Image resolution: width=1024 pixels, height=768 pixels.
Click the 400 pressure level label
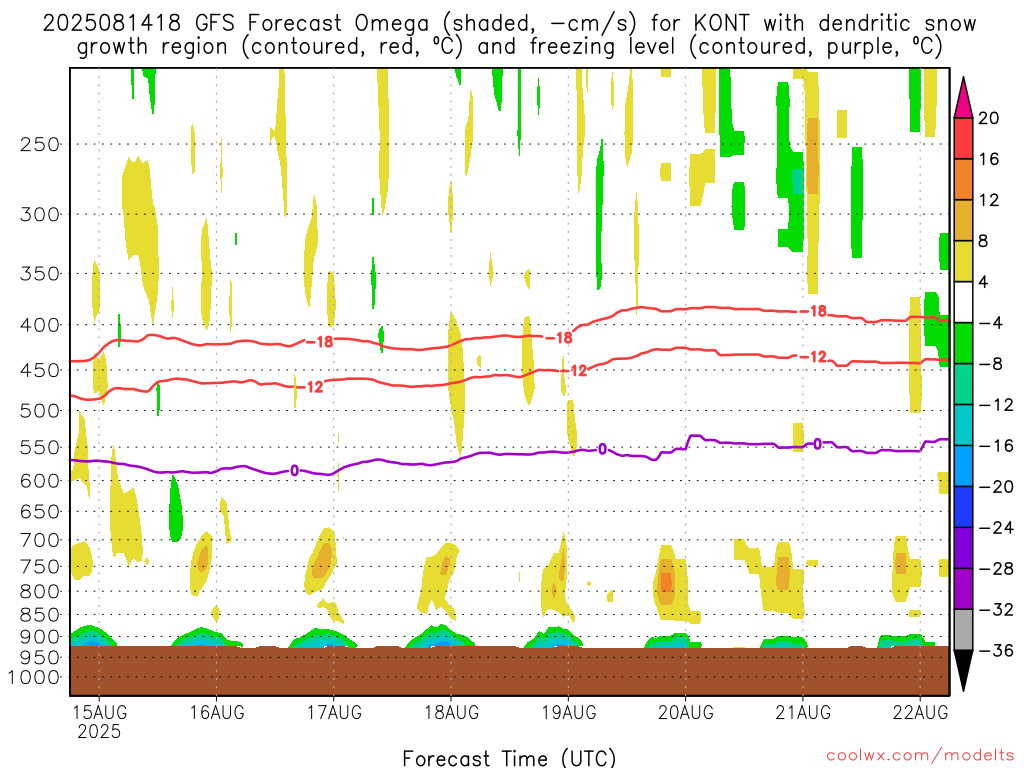click(40, 325)
